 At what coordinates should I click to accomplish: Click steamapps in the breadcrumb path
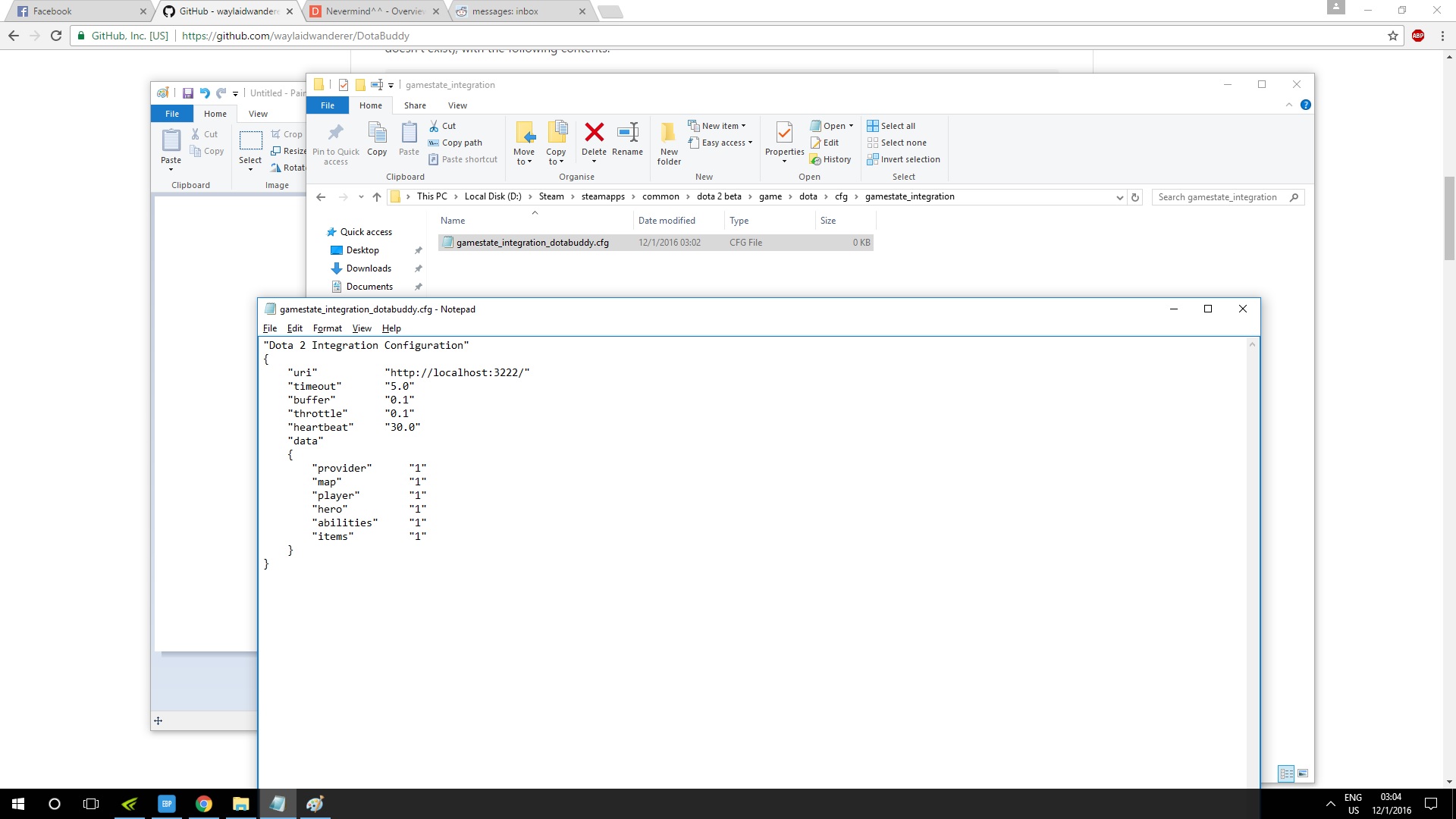click(x=603, y=196)
